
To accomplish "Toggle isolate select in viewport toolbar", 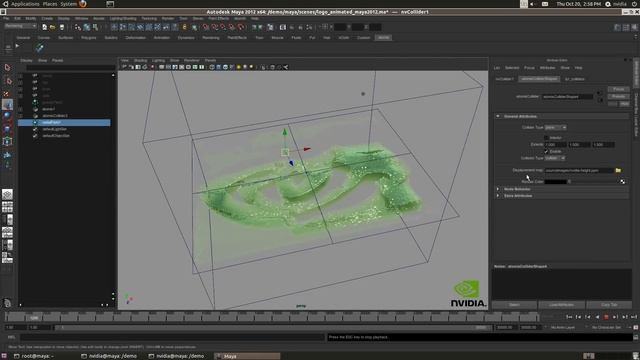I will (263, 67).
